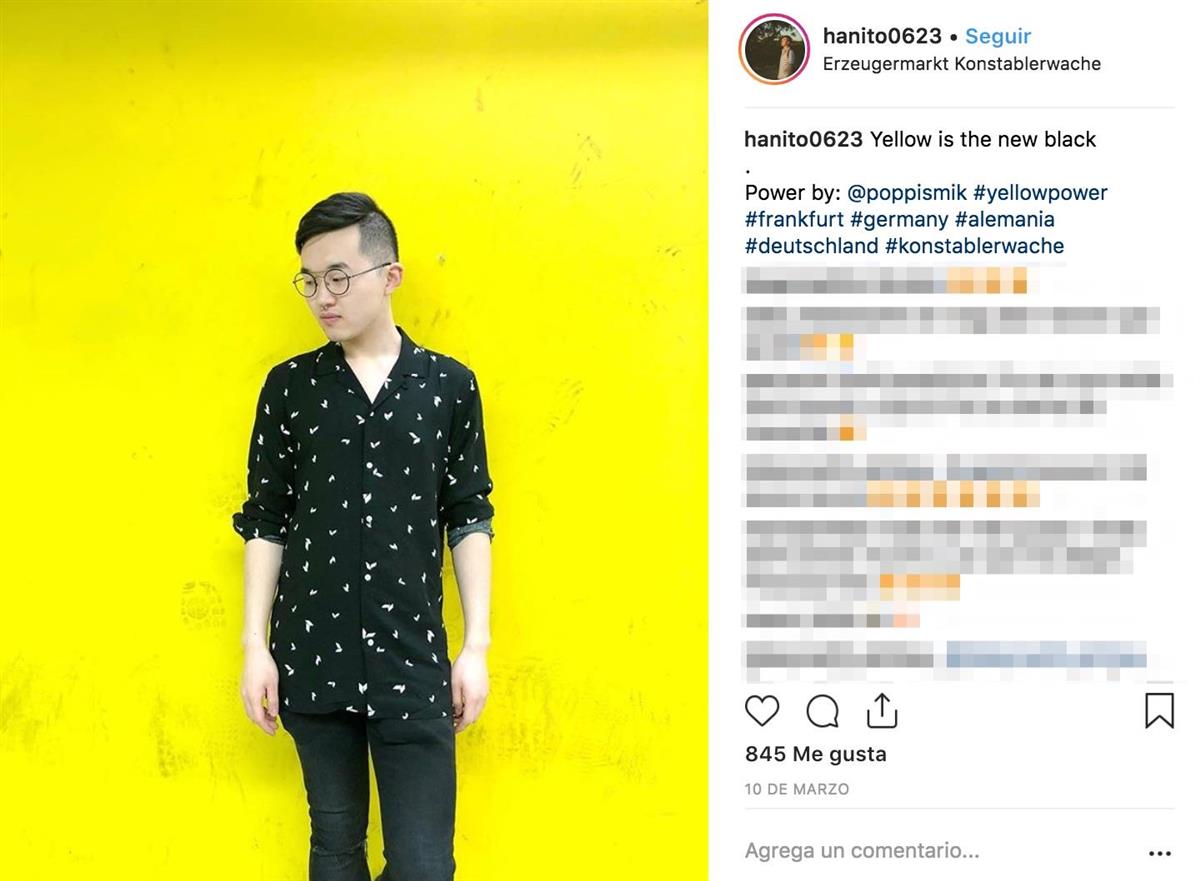Open the hanito0623 profile picture
The height and width of the screenshot is (881, 1200).
[x=775, y=48]
